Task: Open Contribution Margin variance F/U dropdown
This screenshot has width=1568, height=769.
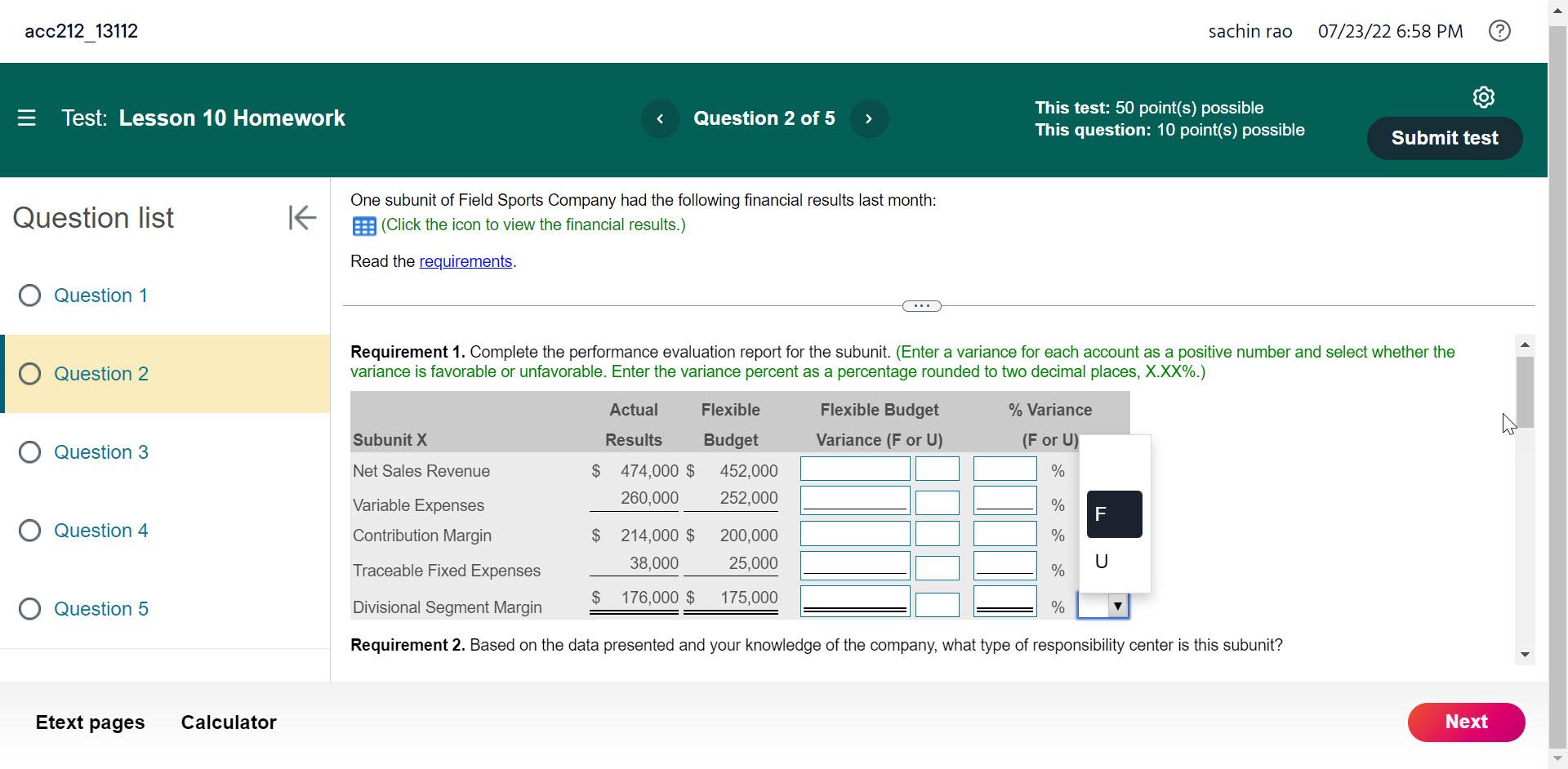Action: pyautogui.click(x=937, y=535)
